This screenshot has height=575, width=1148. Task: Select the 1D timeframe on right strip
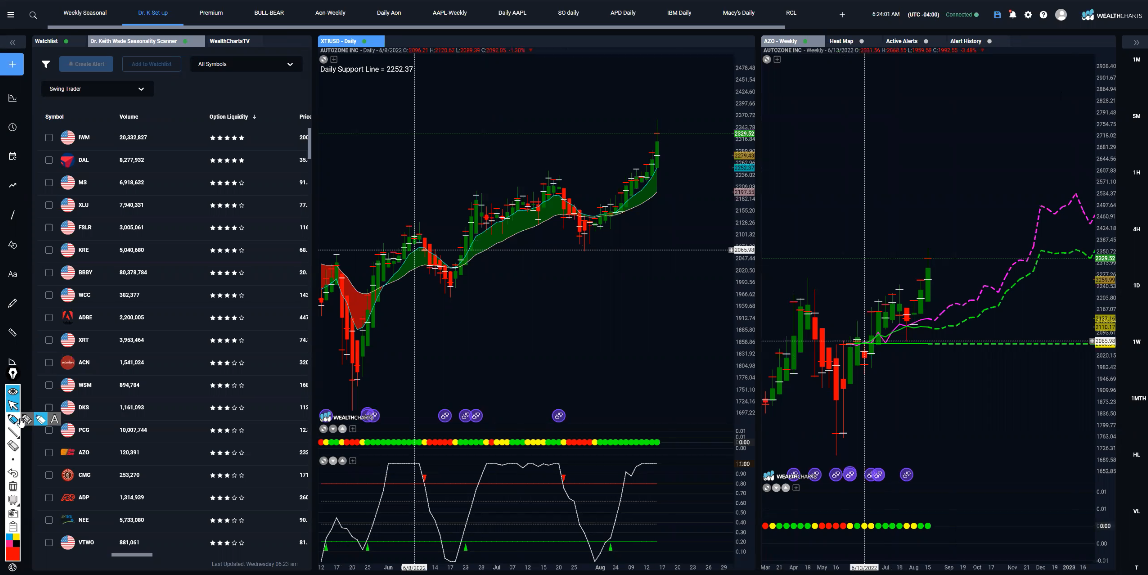[x=1136, y=286]
